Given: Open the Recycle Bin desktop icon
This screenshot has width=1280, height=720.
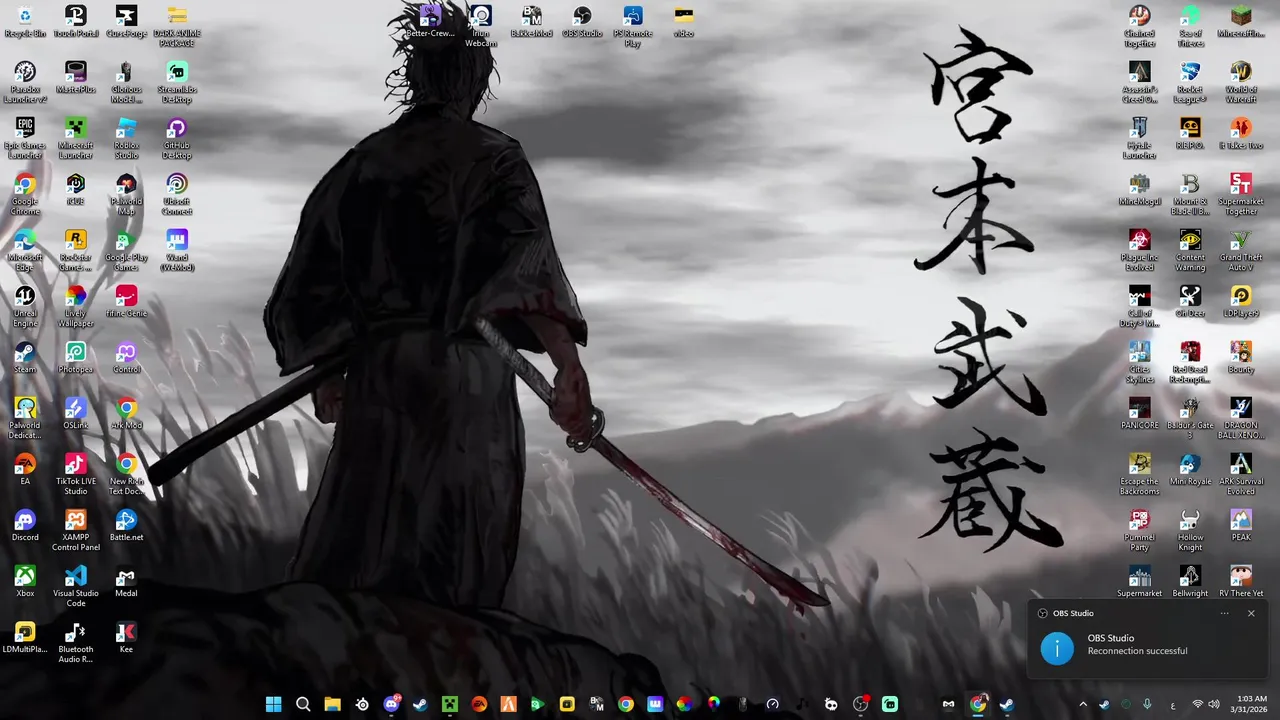Looking at the screenshot, I should 25,22.
